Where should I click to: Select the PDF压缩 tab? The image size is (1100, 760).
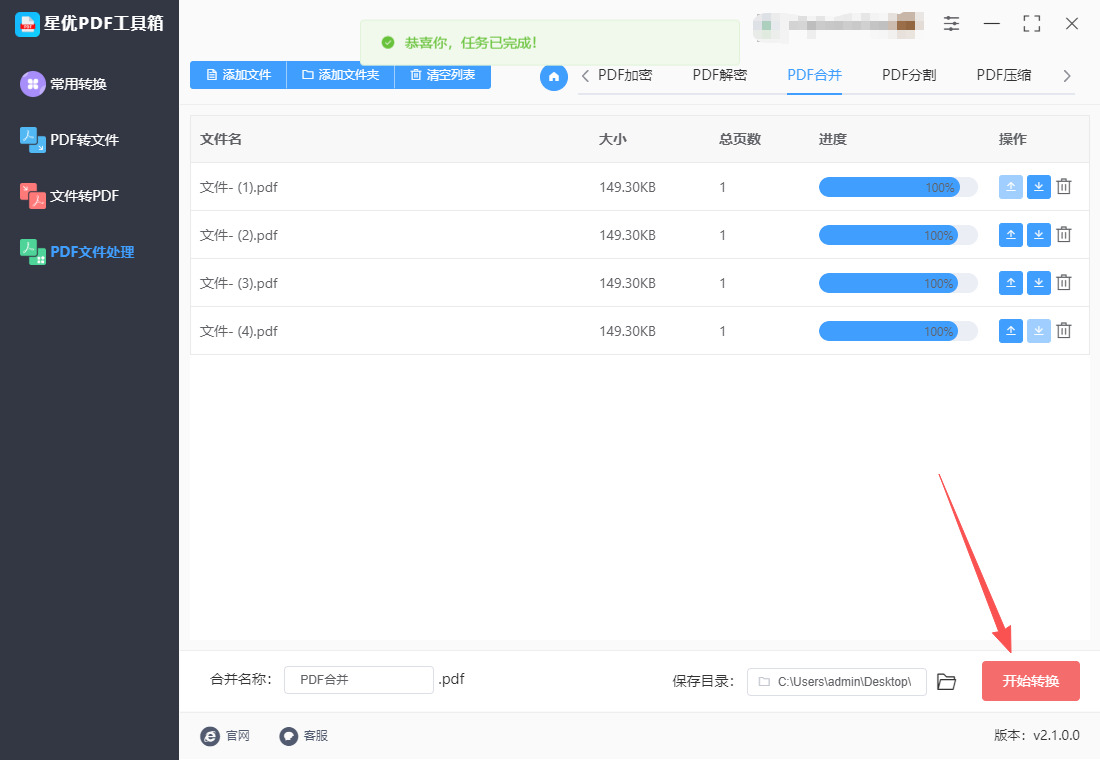[1003, 75]
